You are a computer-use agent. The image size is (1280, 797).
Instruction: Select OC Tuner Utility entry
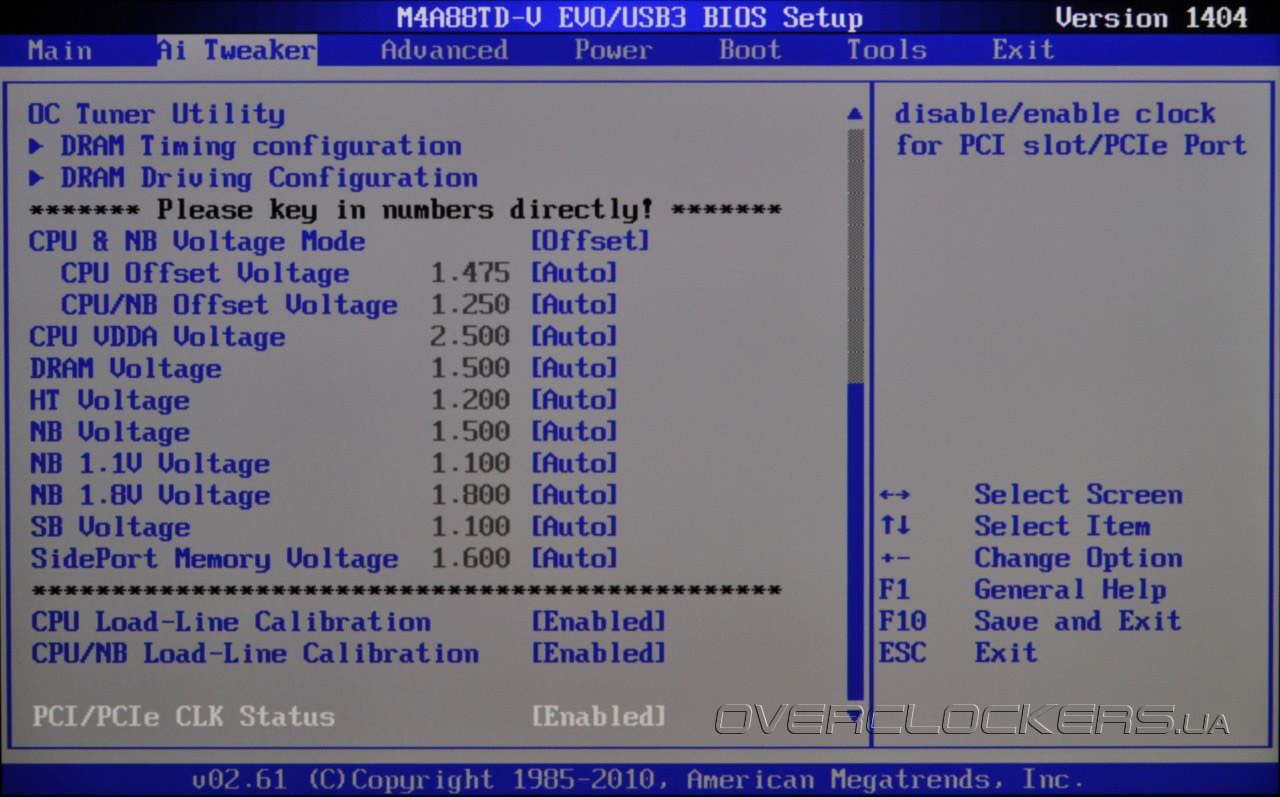point(156,114)
